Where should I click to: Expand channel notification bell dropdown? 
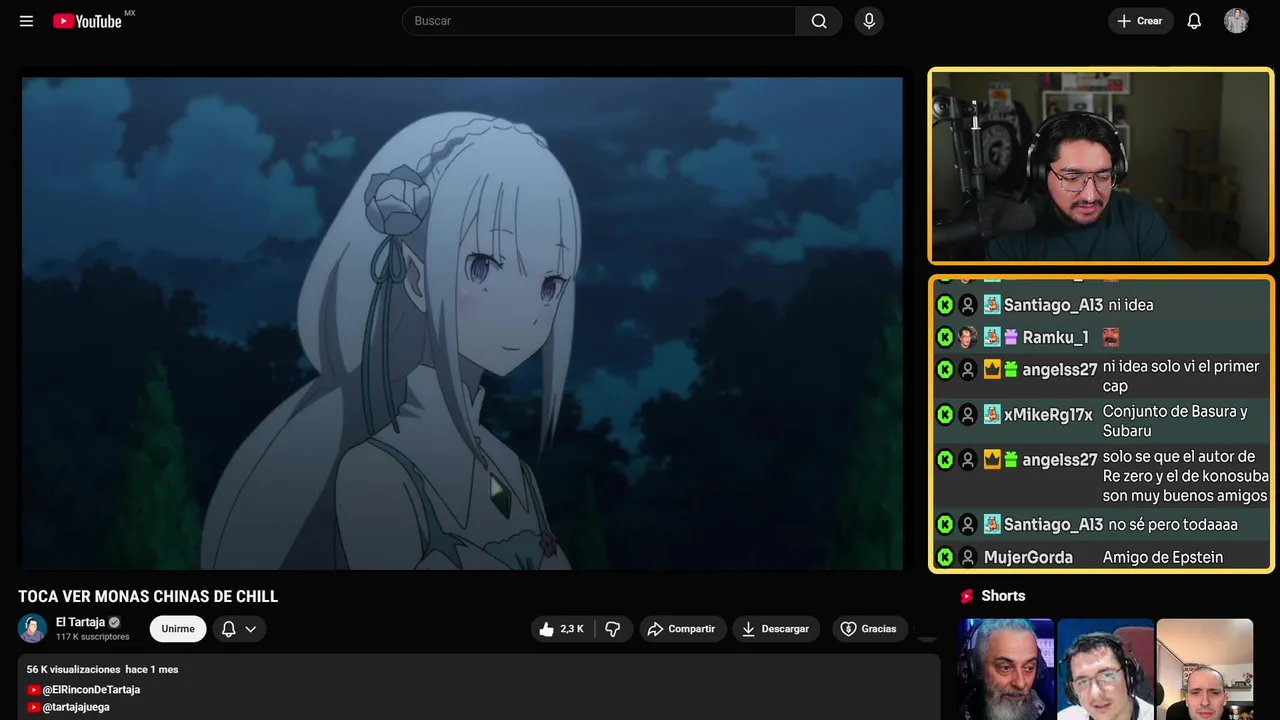(239, 629)
